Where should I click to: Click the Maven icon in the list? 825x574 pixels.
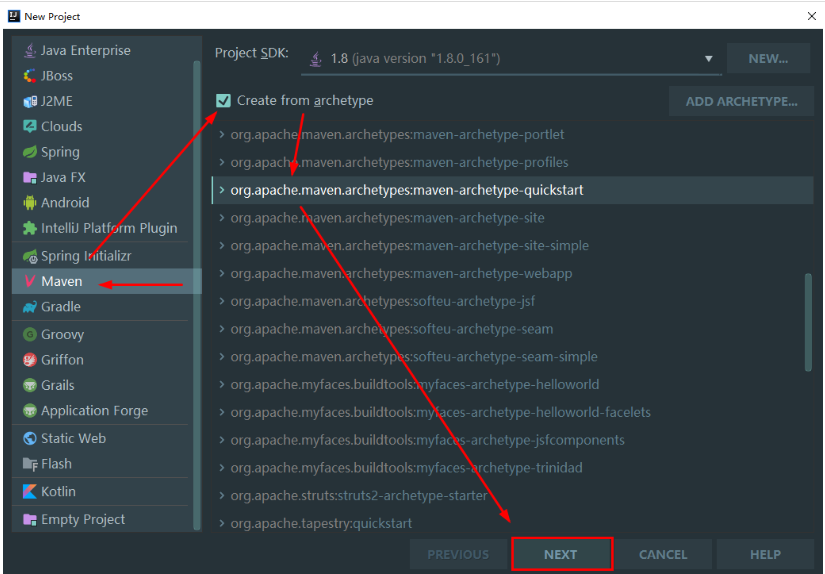30,281
